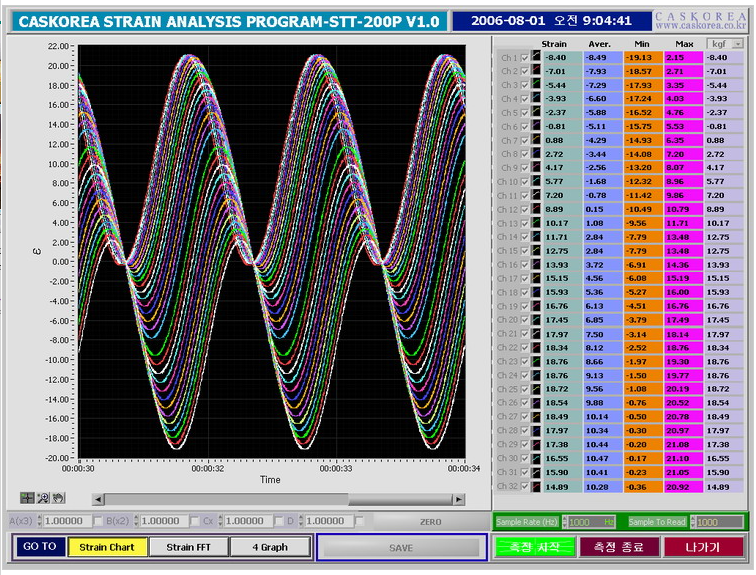Step the Cx coefficient value arrows
Viewport: 756px width, 575px height.
(x=221, y=521)
